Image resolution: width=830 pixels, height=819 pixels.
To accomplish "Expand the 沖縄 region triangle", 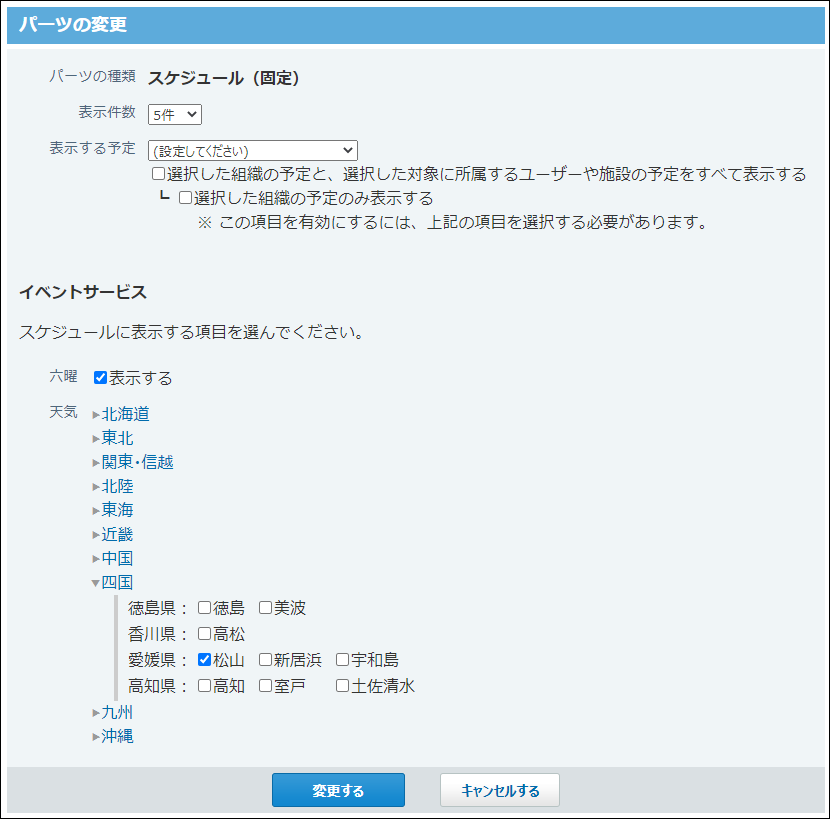I will (96, 736).
